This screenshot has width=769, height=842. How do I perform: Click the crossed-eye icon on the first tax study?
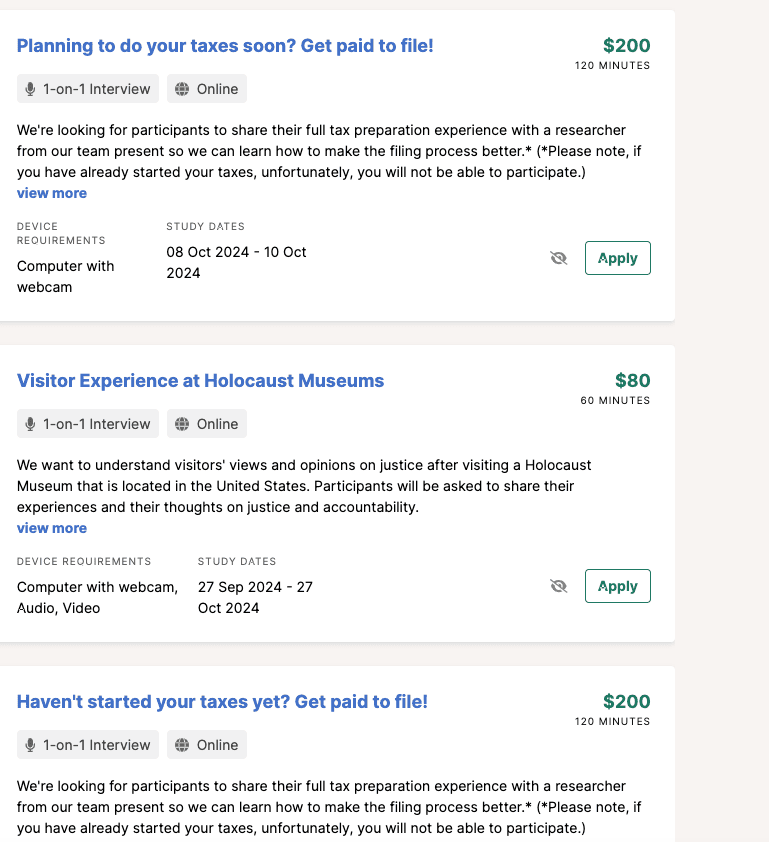pos(558,257)
